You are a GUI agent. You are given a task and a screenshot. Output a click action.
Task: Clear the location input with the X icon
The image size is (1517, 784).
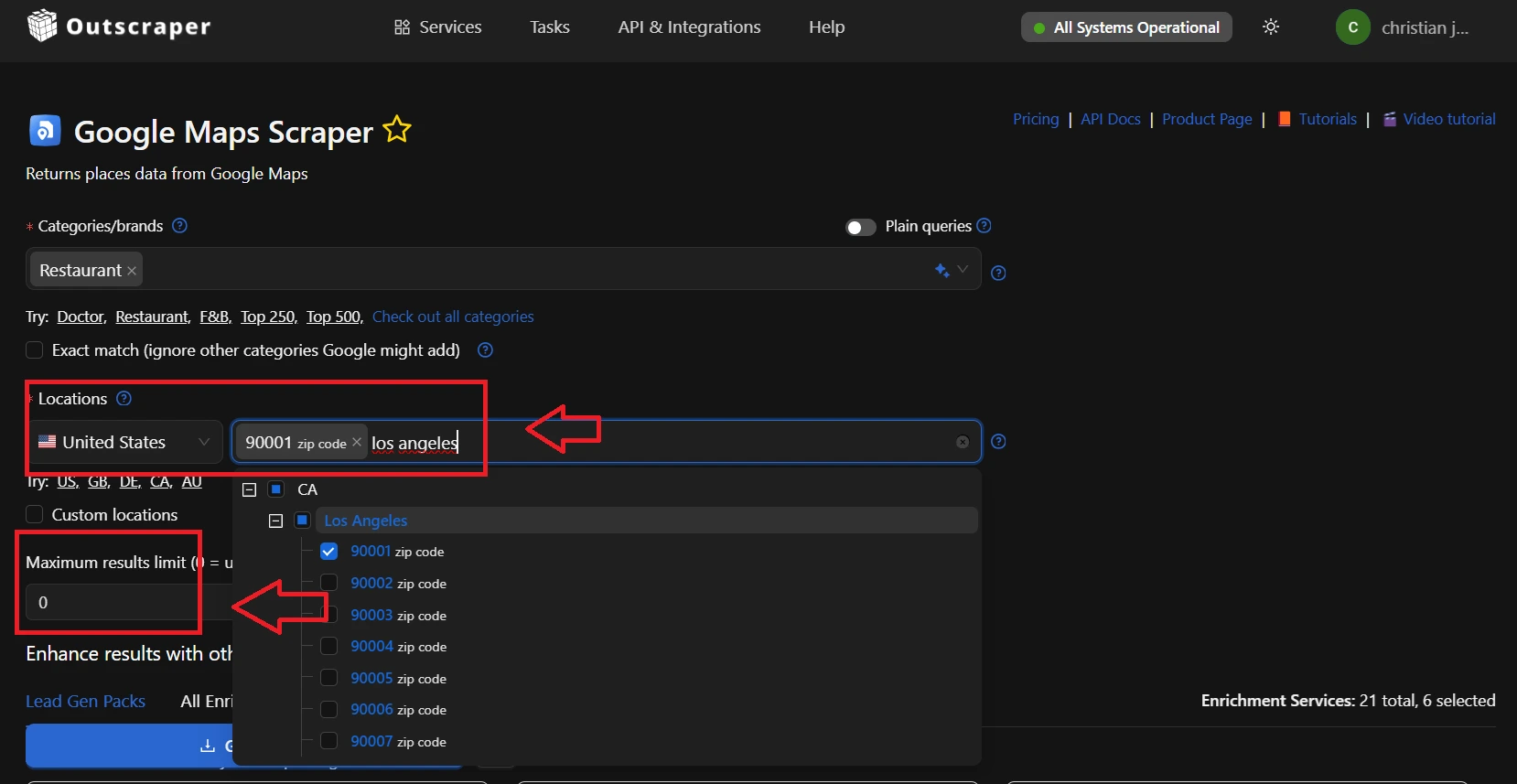click(963, 442)
